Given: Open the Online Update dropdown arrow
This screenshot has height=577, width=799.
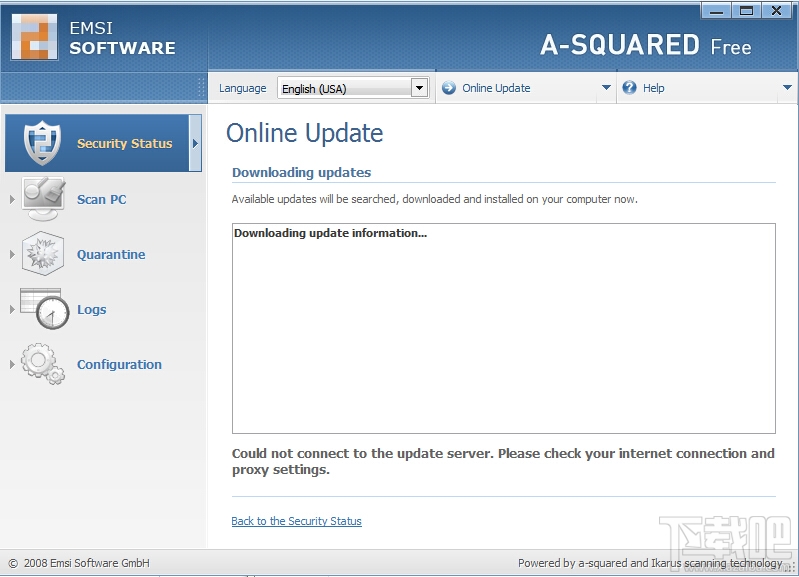Looking at the screenshot, I should coord(606,88).
